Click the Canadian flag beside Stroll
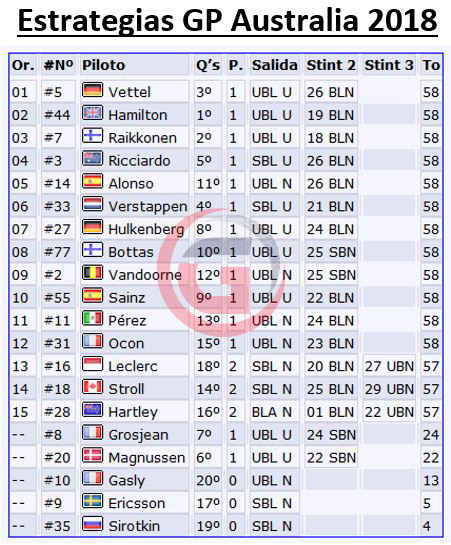Screen dimensions: 451x545 click(92, 387)
